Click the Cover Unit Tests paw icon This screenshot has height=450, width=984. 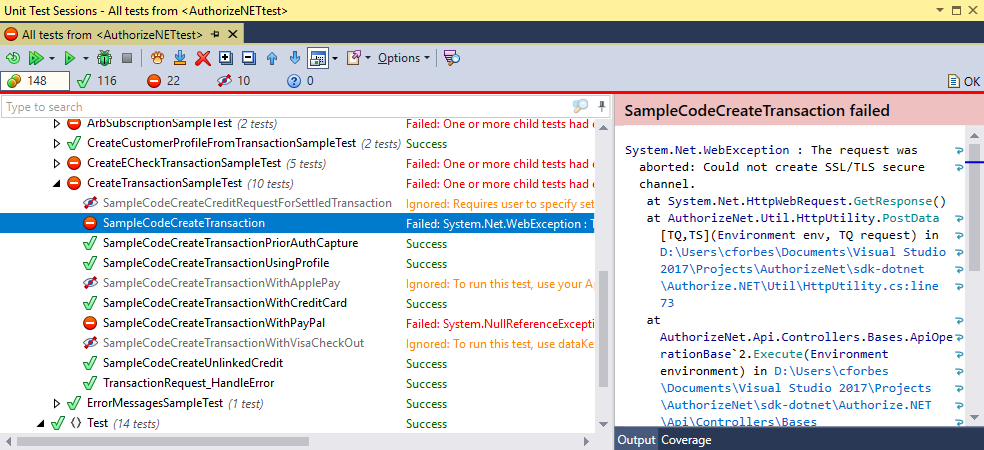pyautogui.click(x=158, y=58)
